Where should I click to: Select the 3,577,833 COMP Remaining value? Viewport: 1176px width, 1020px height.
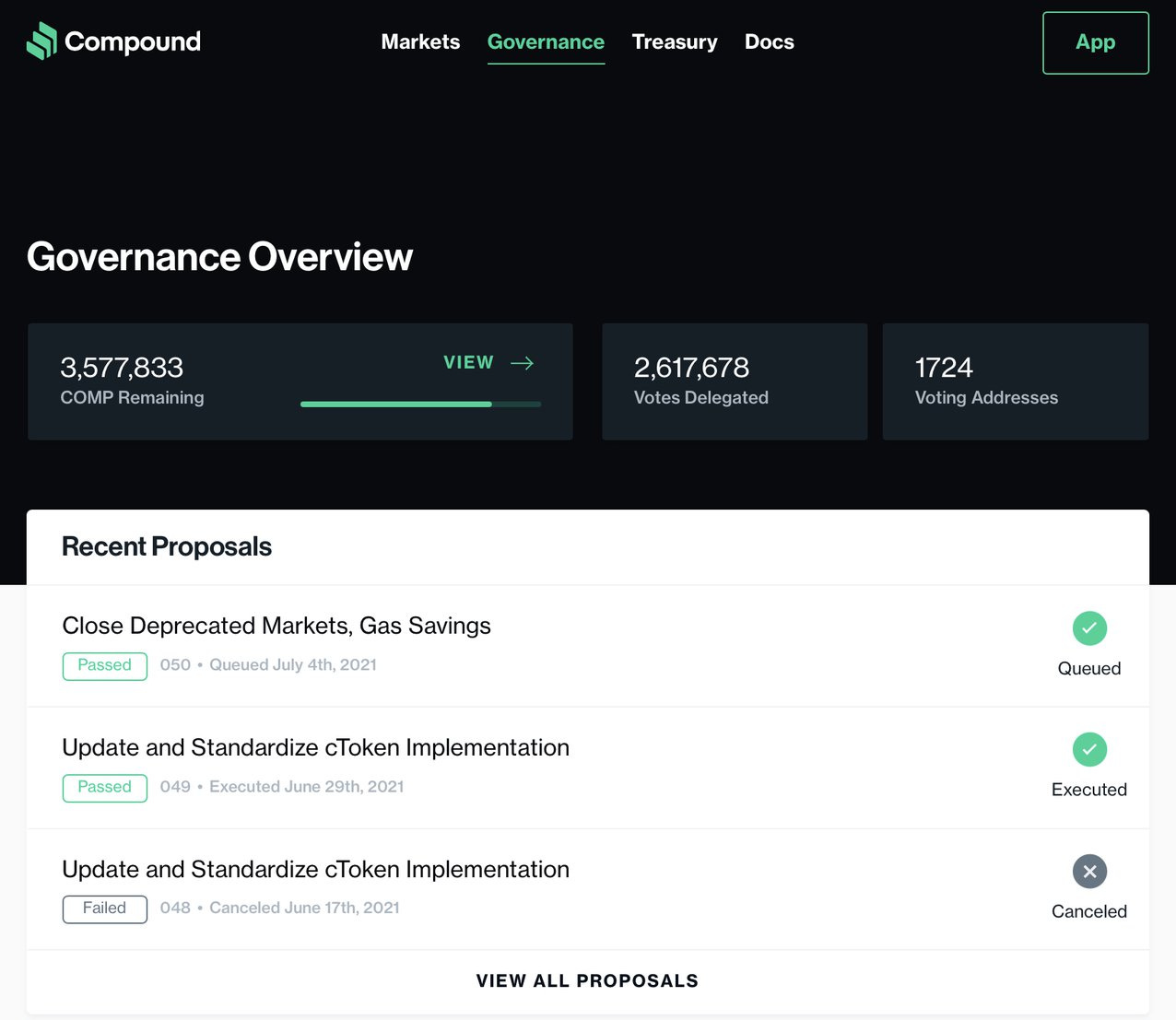(x=122, y=368)
